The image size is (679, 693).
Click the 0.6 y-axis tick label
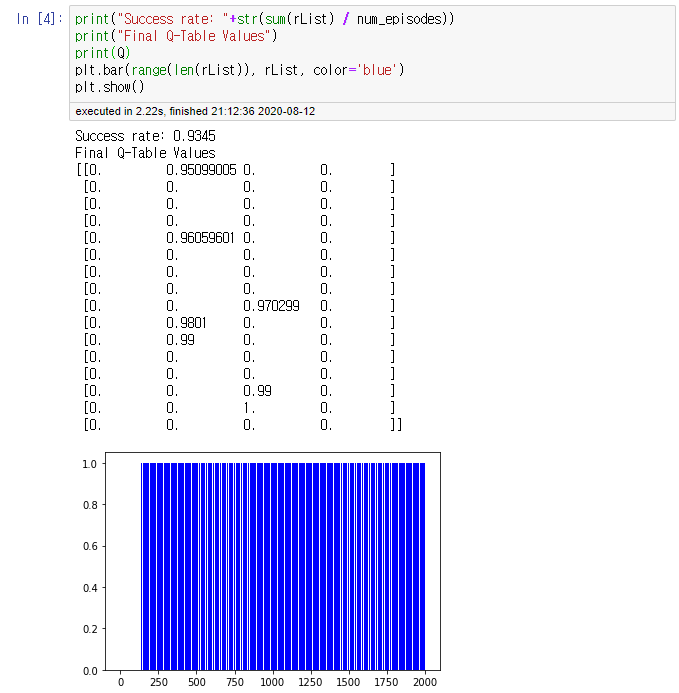coord(90,546)
